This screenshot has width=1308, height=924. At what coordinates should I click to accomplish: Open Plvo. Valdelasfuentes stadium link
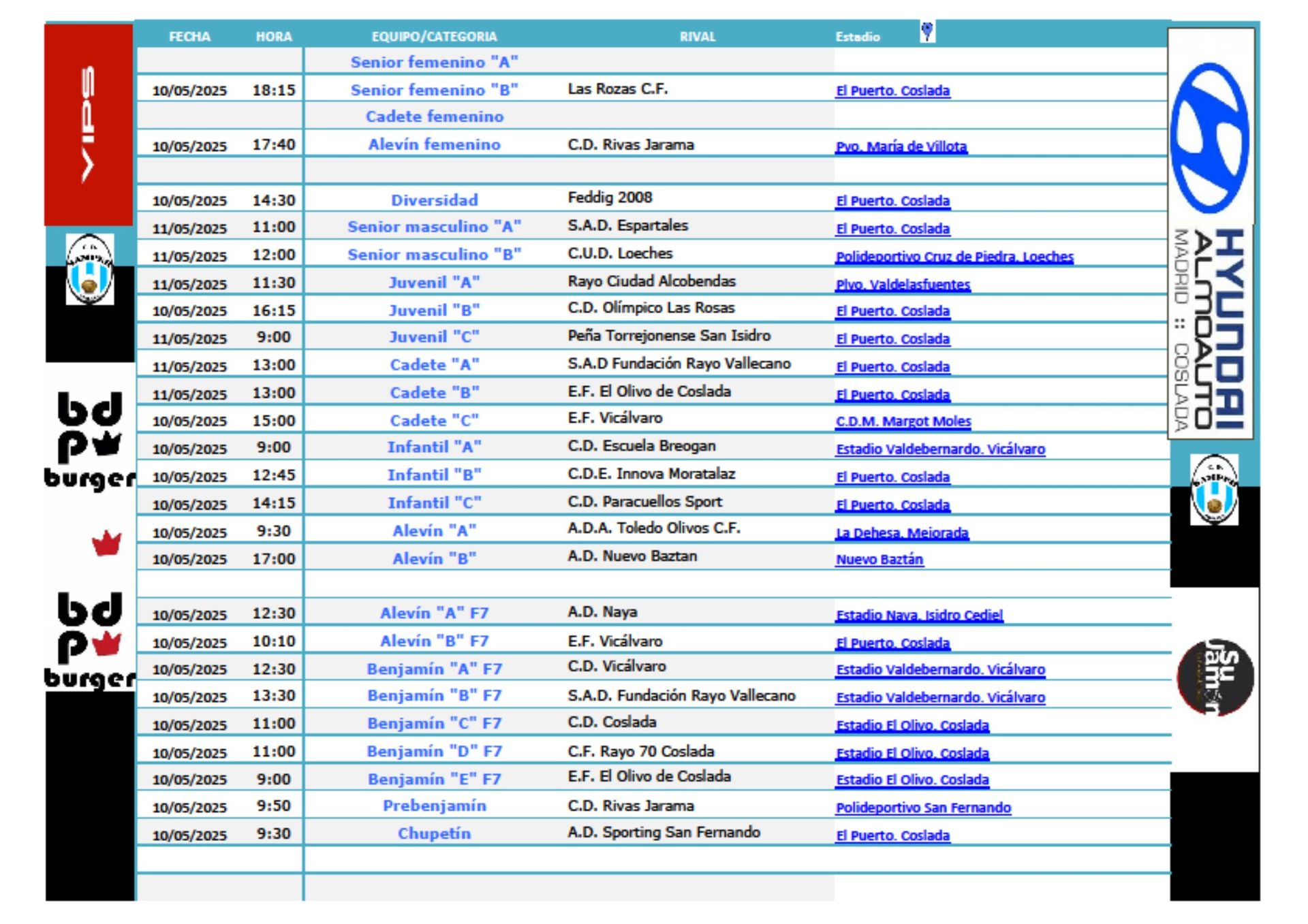tap(903, 285)
